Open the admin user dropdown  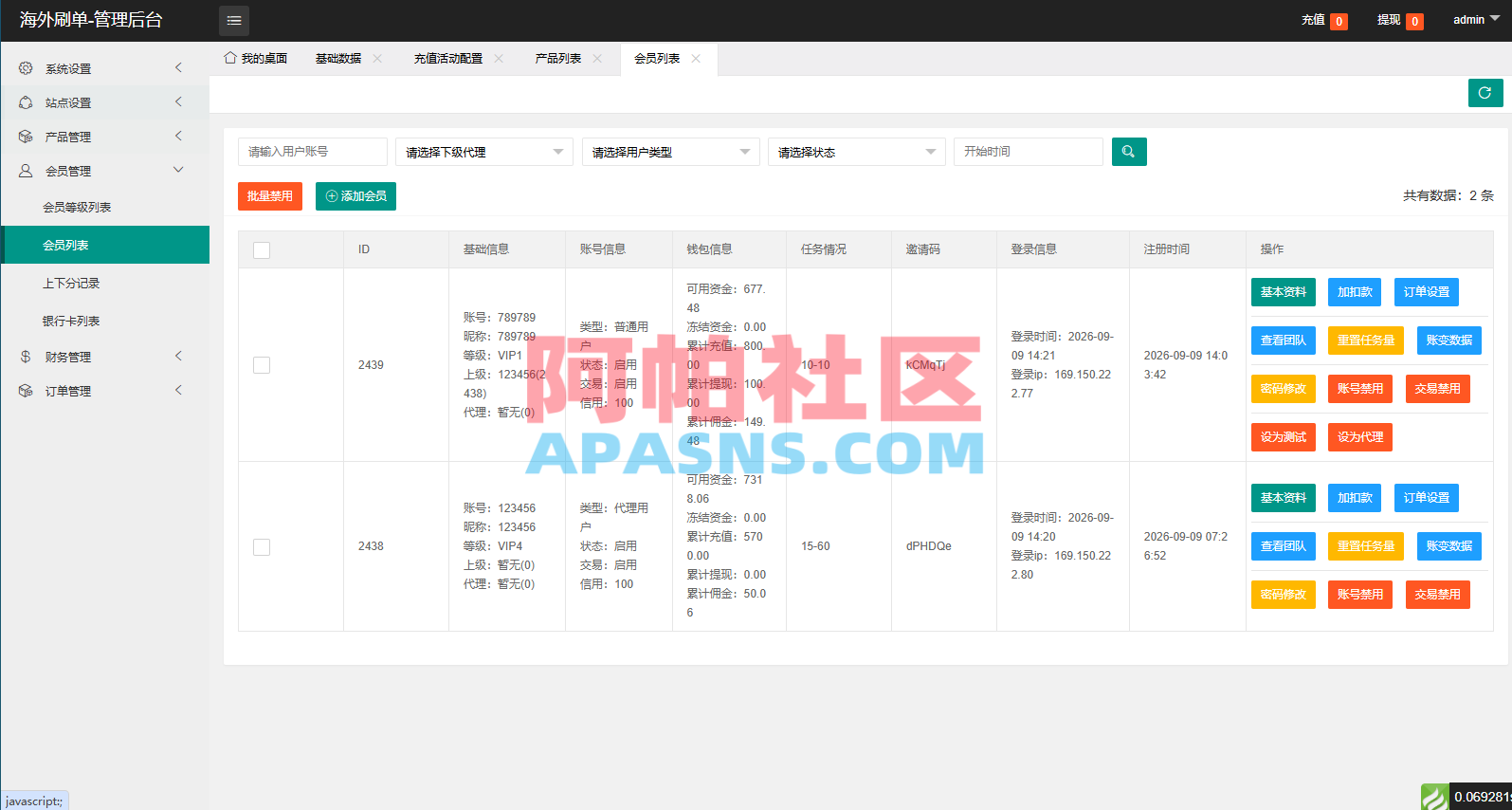(x=1476, y=20)
